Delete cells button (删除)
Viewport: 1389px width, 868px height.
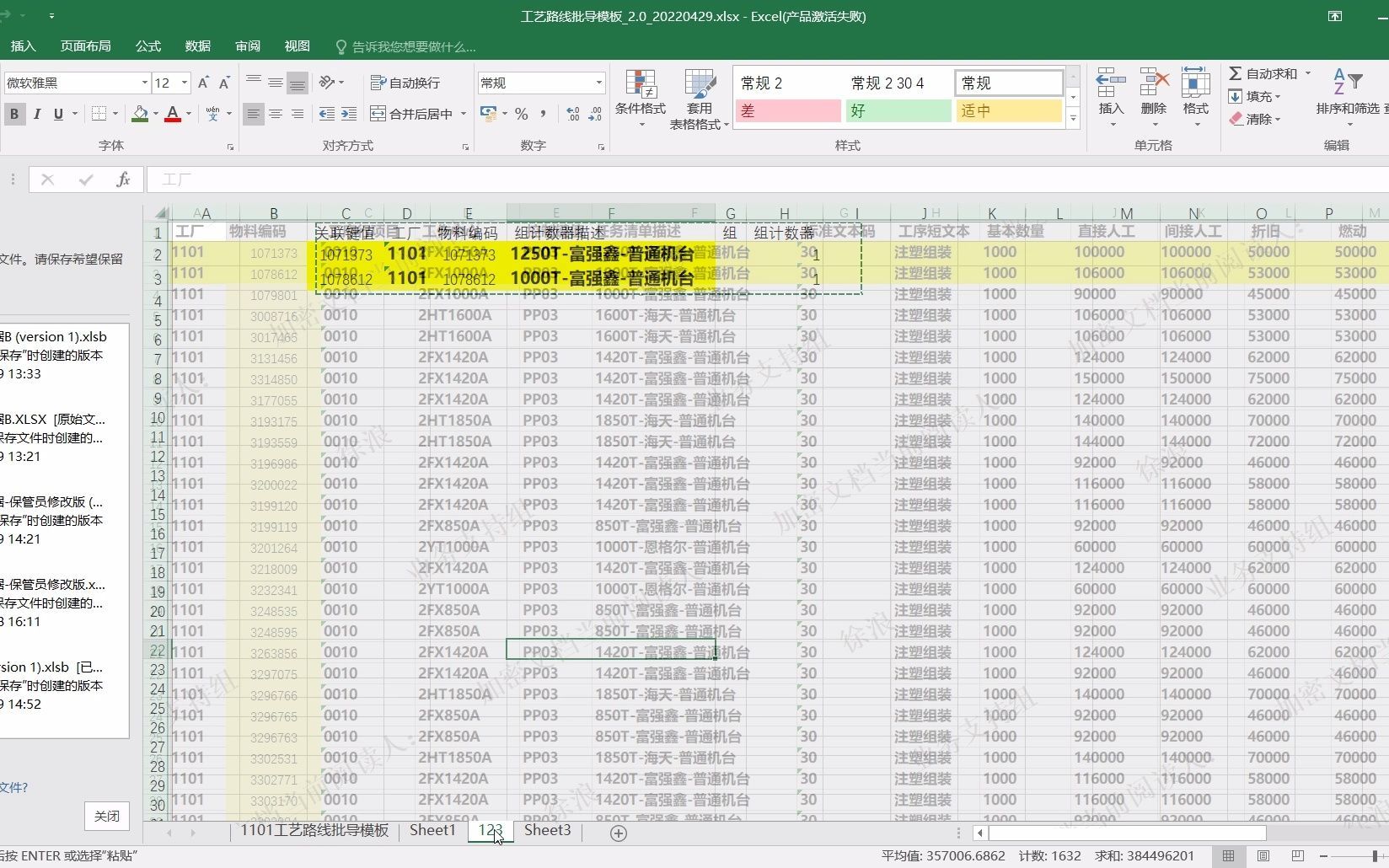(x=1153, y=97)
